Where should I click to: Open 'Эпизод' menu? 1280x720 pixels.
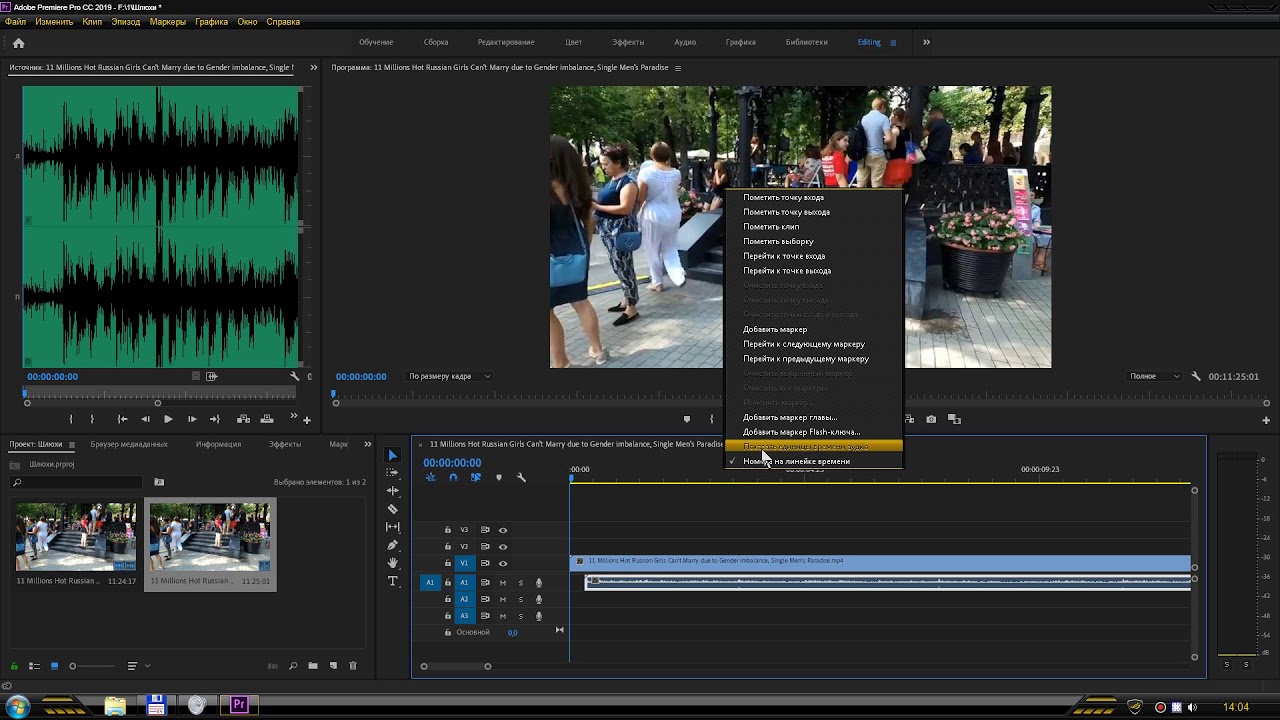[126, 21]
